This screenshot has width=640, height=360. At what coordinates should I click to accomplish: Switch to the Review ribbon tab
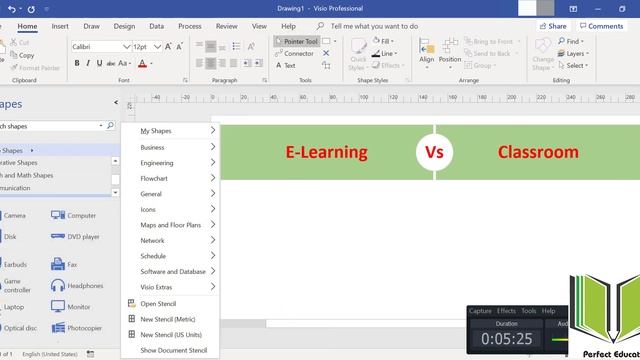227,26
